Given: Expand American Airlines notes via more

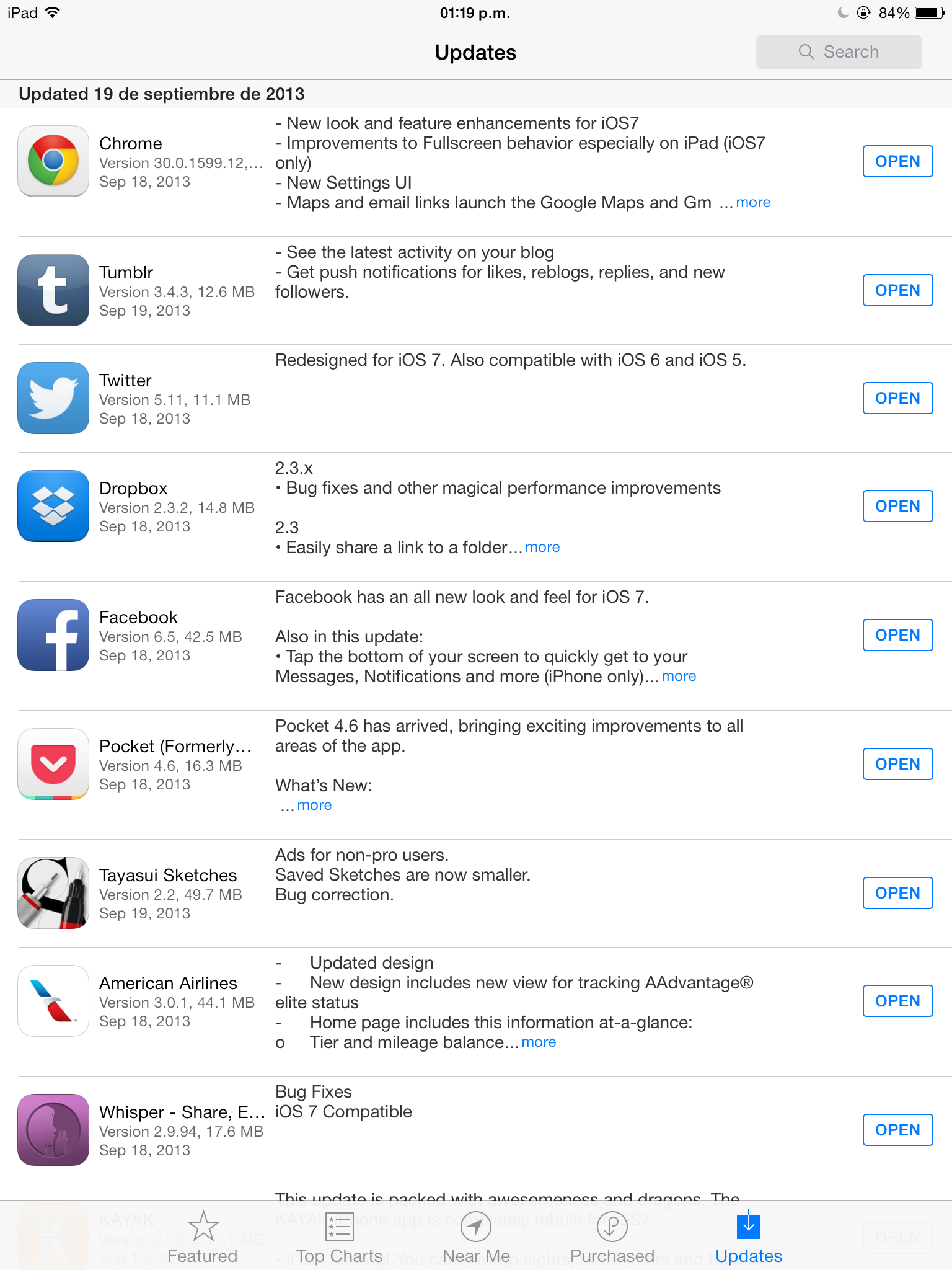Looking at the screenshot, I should [539, 1042].
